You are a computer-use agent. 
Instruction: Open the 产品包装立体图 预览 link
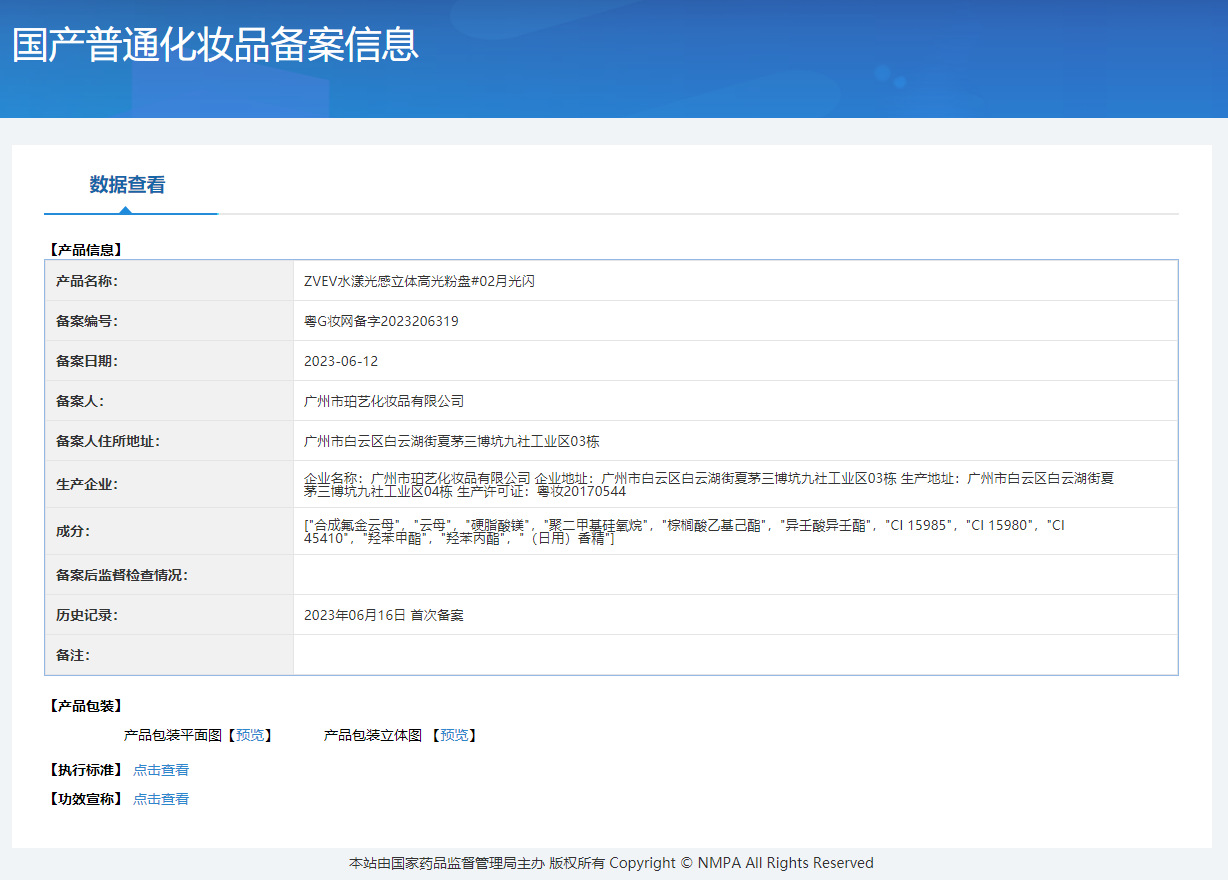coord(454,735)
